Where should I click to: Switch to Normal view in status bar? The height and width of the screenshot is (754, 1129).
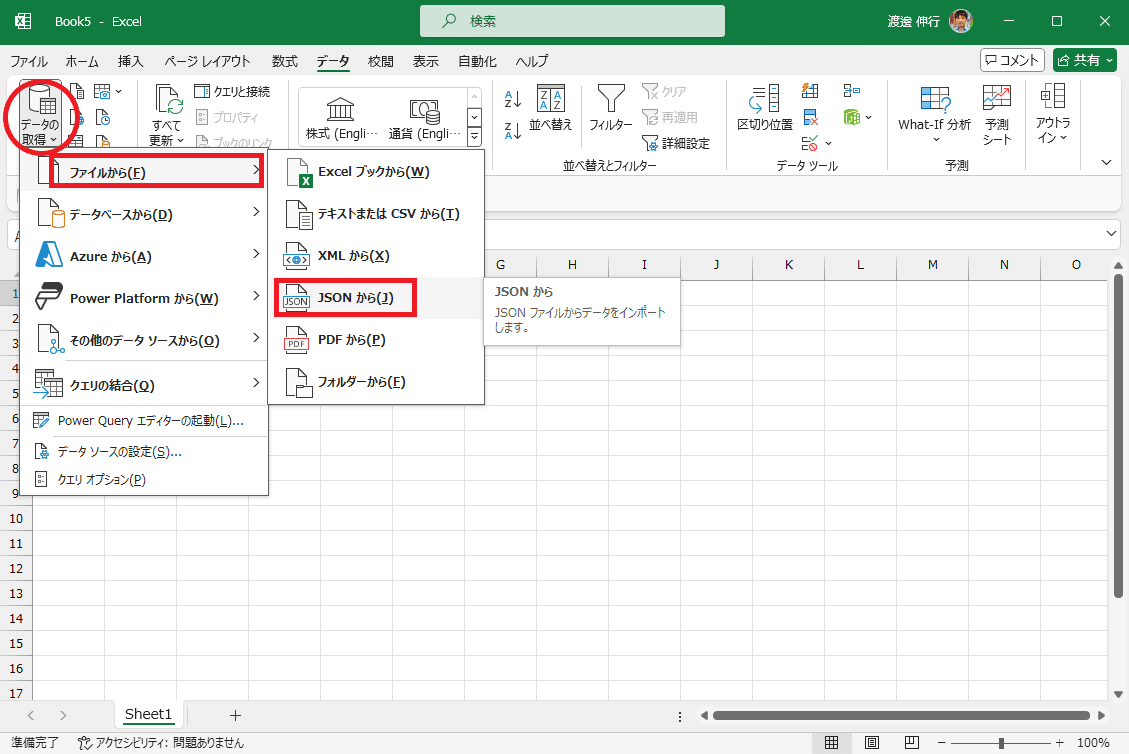point(831,742)
